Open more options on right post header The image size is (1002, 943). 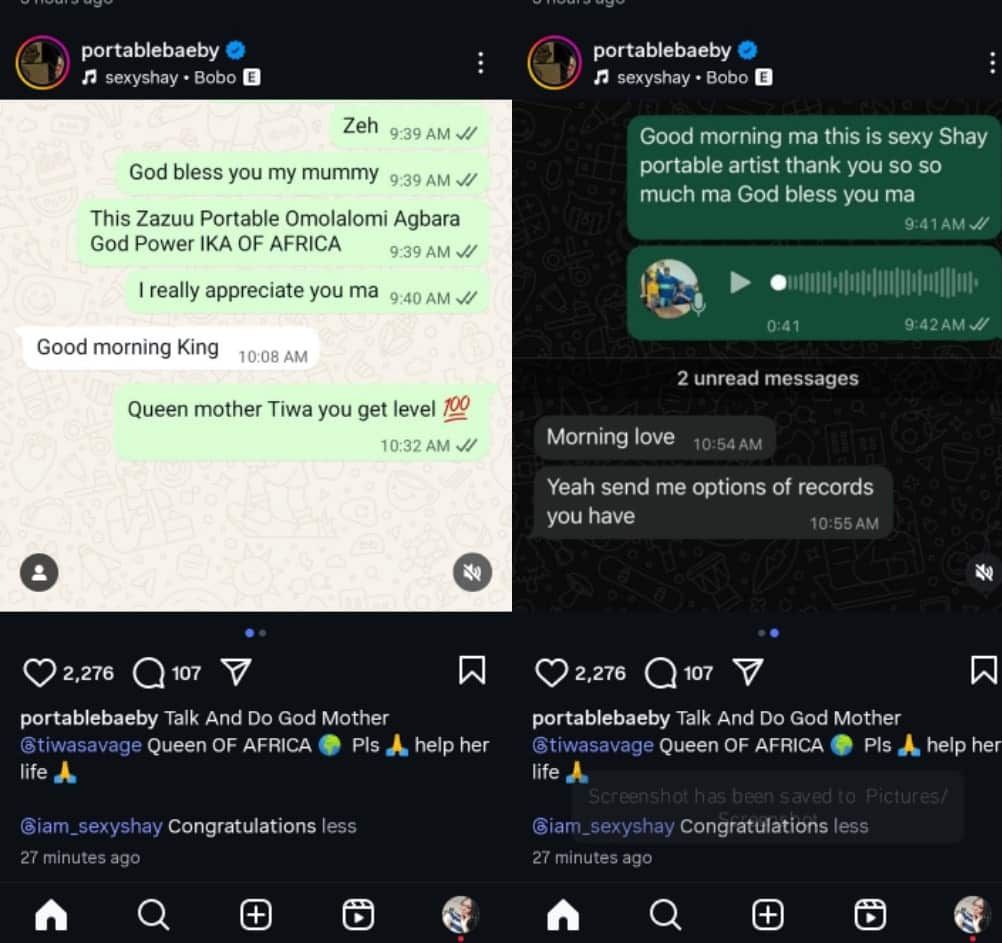[992, 63]
